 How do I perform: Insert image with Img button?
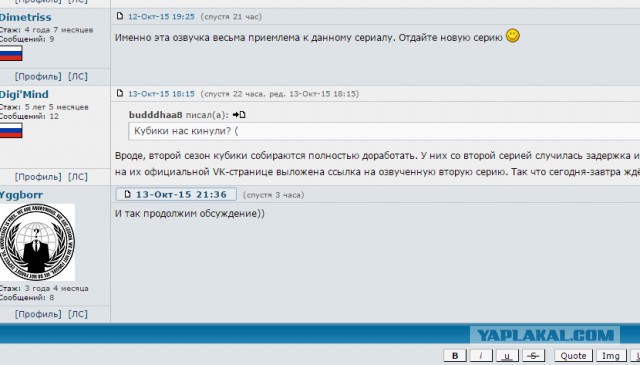click(x=611, y=356)
